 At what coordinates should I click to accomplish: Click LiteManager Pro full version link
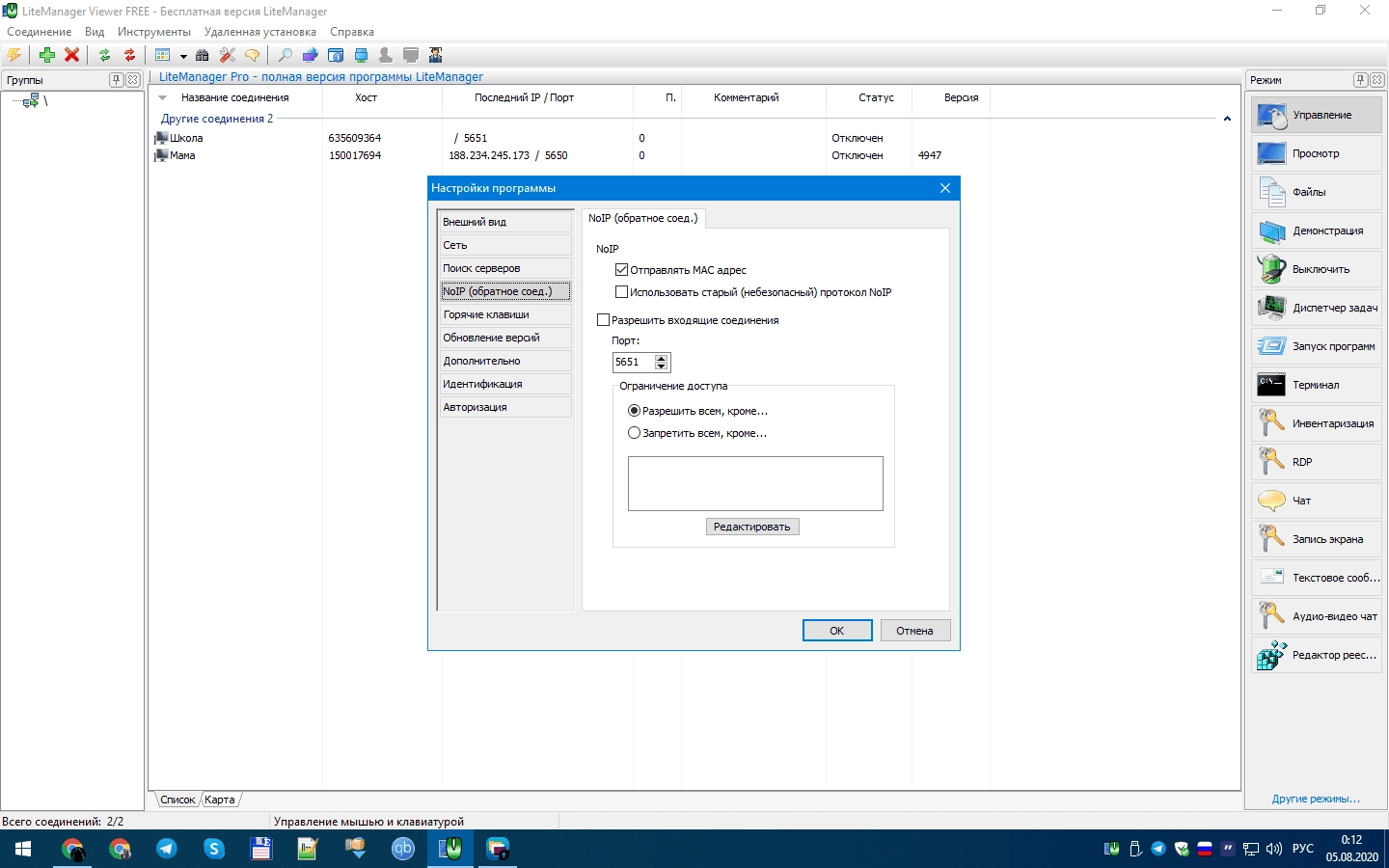pos(321,77)
